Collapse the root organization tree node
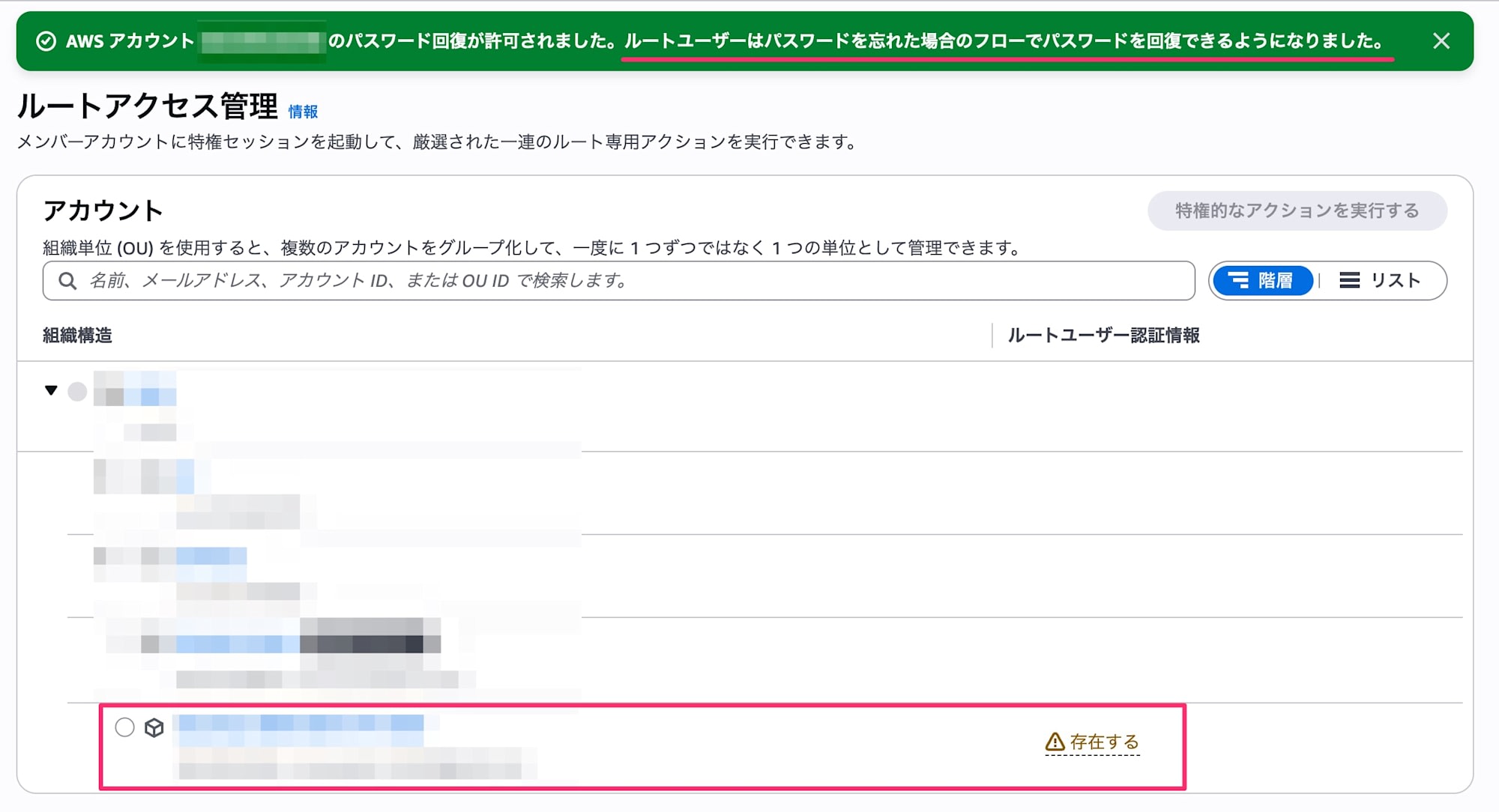Screen dimensions: 1499x812 [x=51, y=390]
